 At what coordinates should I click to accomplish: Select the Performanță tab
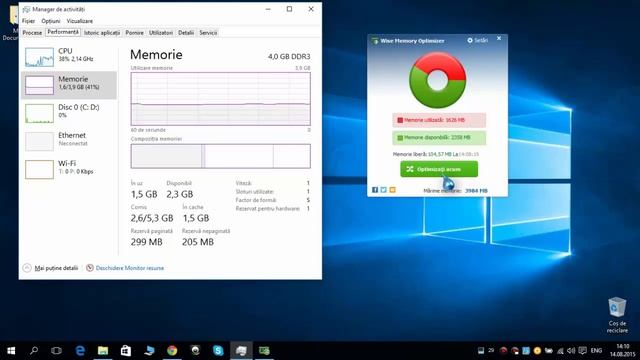(63, 32)
